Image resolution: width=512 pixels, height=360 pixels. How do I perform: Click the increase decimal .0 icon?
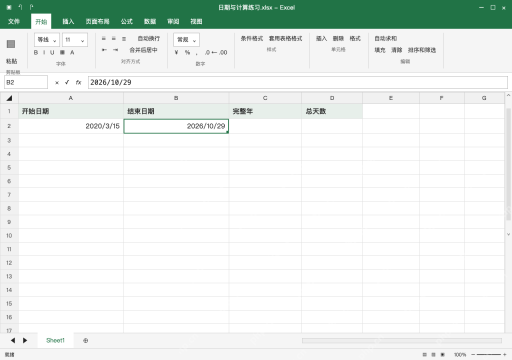tap(208, 52)
